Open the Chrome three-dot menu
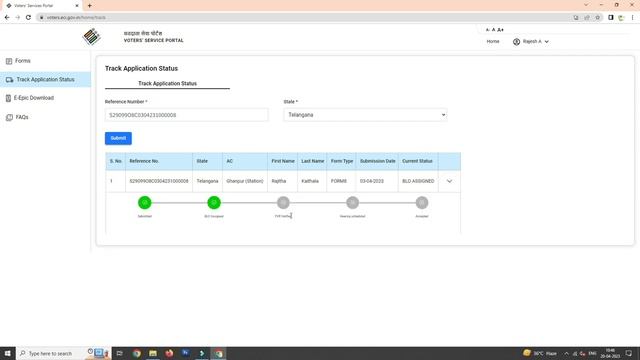Screen dimensions: 640x360 coord(632,18)
